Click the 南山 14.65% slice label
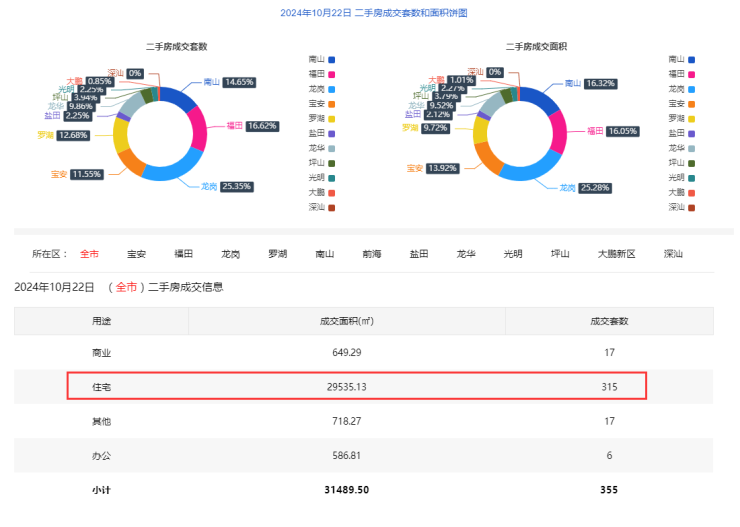The height and width of the screenshot is (527, 740). (230, 82)
